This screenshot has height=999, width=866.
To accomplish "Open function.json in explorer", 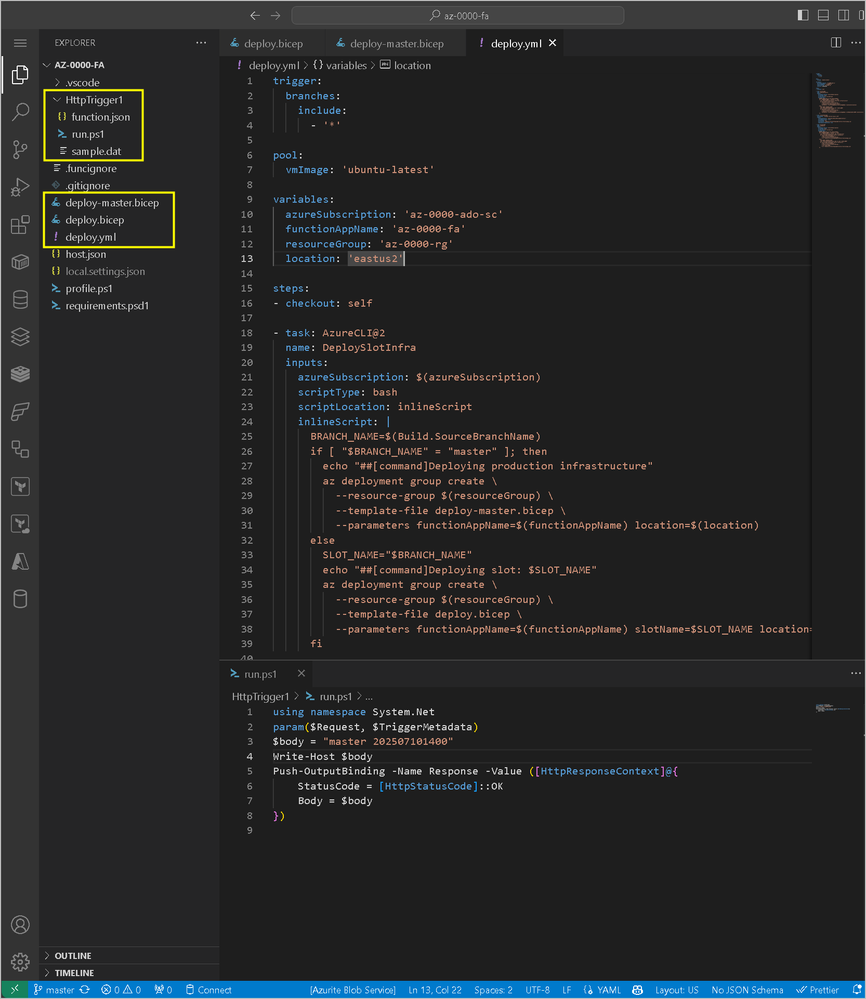I will click(x=100, y=117).
